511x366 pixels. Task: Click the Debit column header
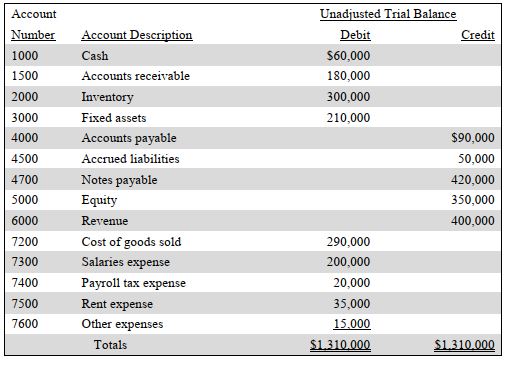(x=355, y=35)
